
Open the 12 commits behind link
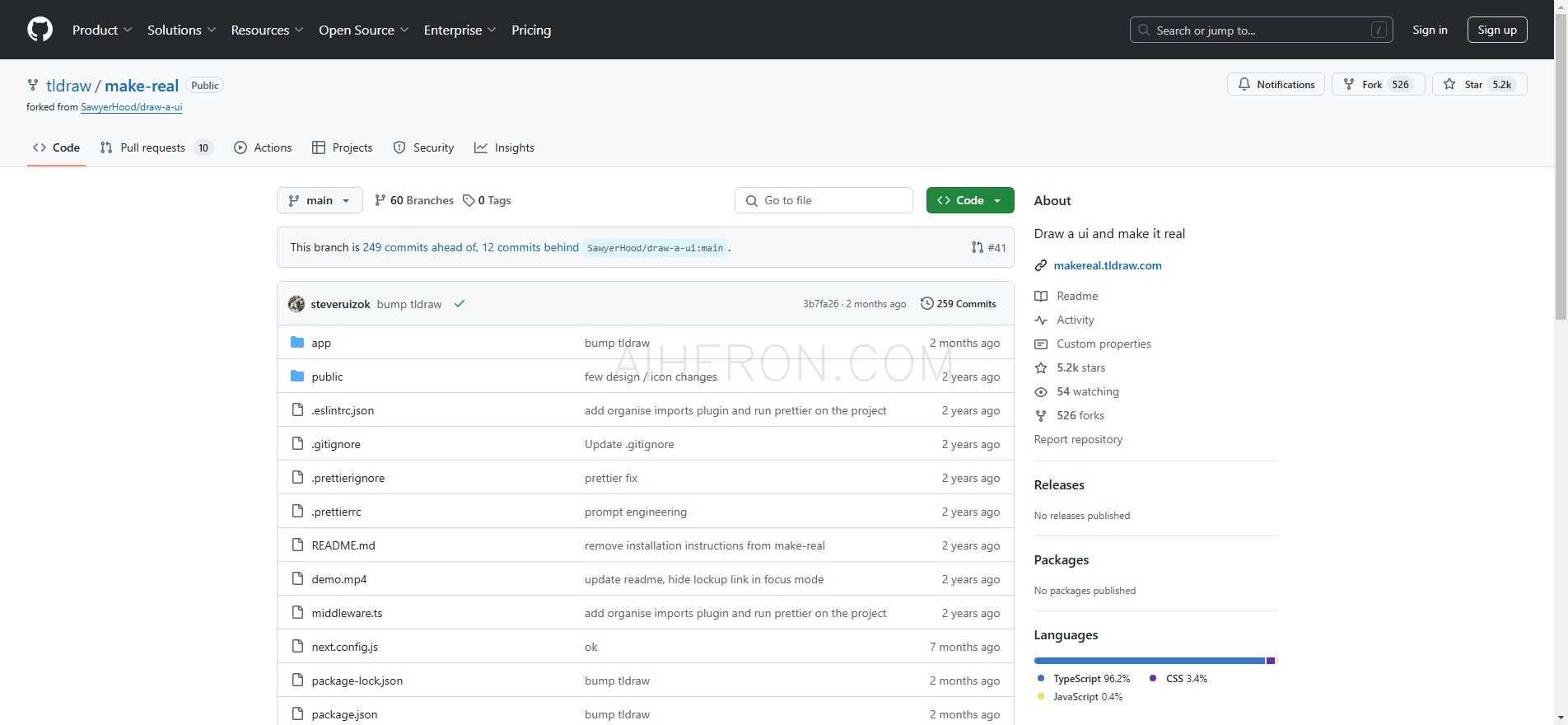tap(530, 247)
